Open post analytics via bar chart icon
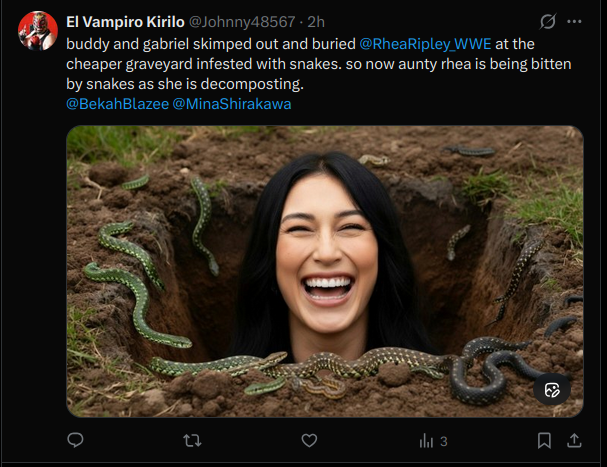This screenshot has width=607, height=467. [427, 440]
